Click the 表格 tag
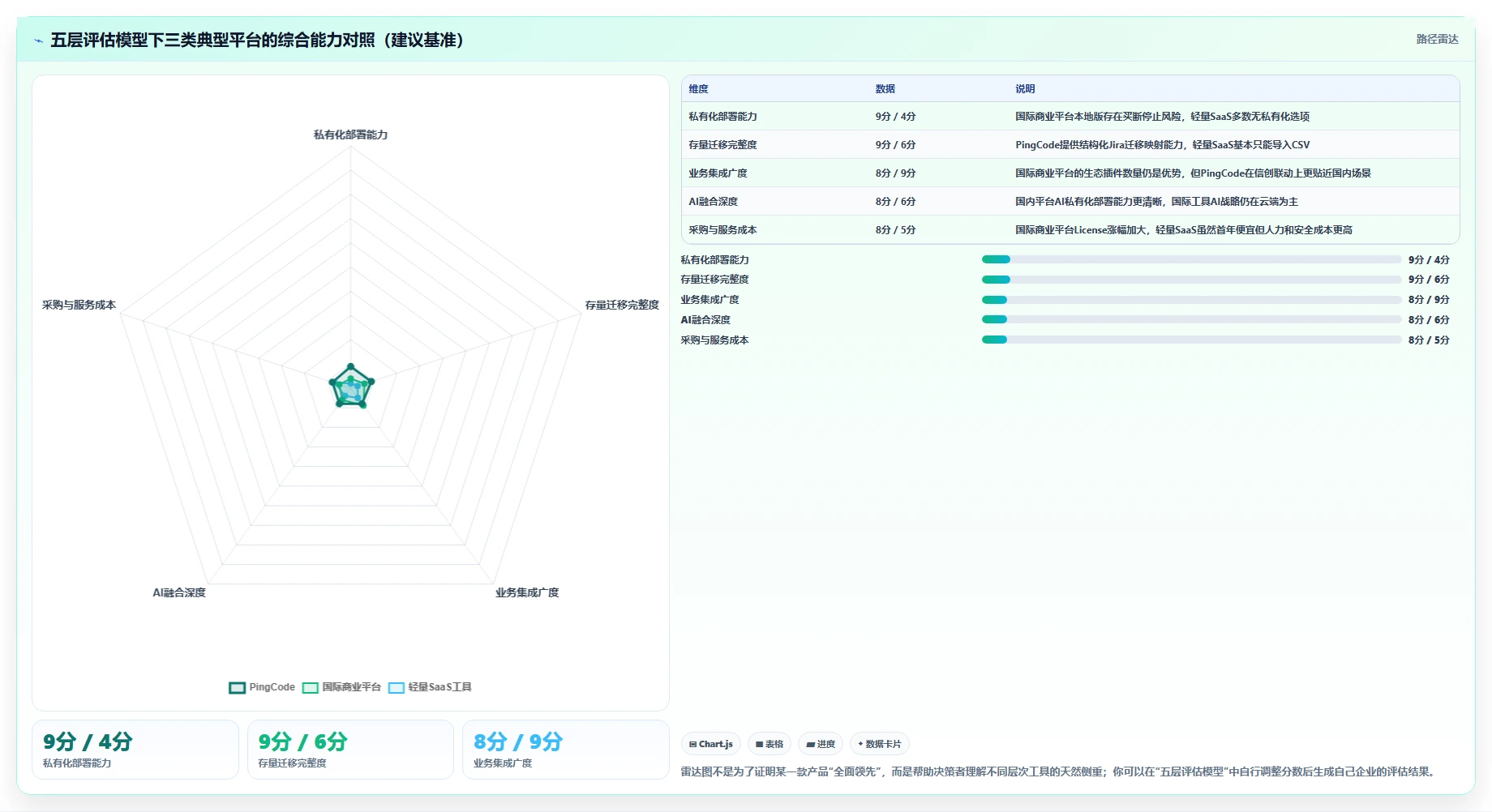The width and height of the screenshot is (1492, 812). [x=770, y=744]
